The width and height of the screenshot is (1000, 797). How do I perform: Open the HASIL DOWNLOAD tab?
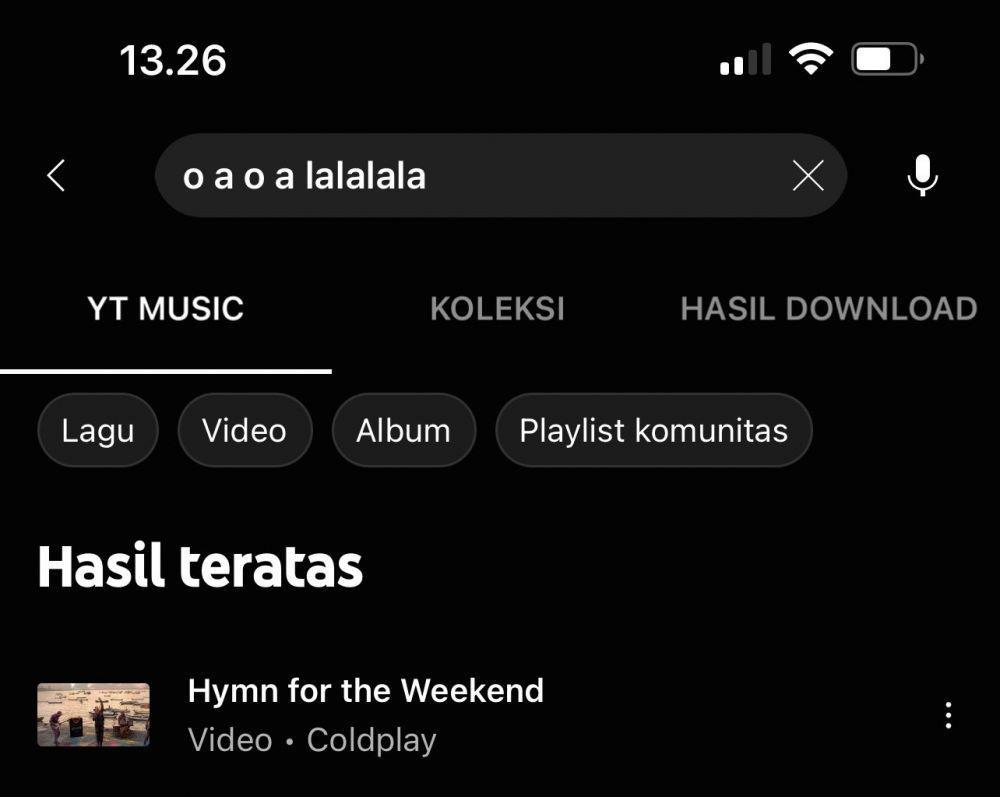828,309
